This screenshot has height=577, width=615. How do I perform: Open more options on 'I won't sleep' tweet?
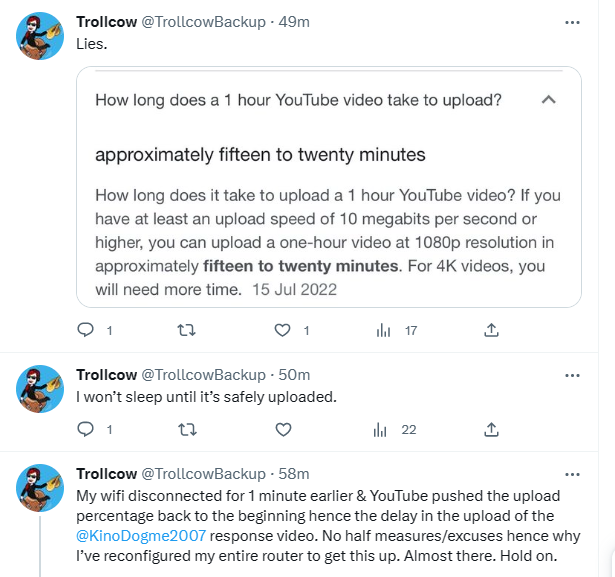pyautogui.click(x=572, y=375)
